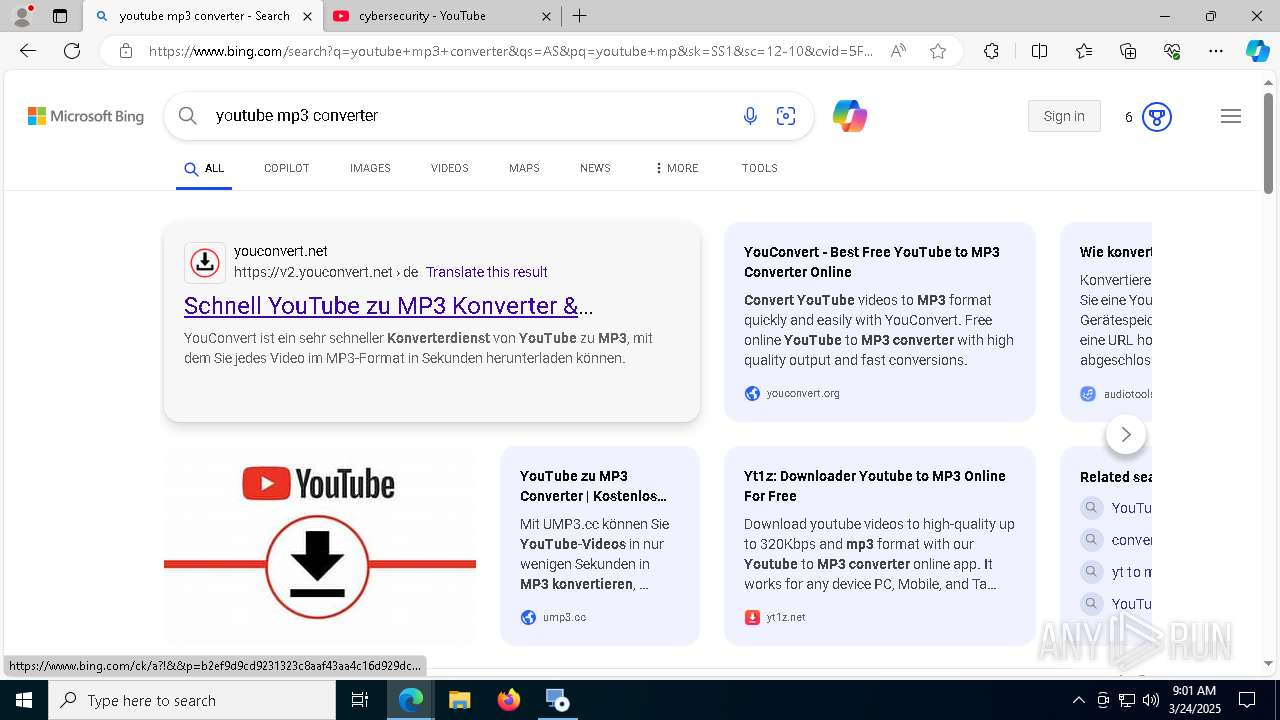1280x720 pixels.
Task: Close the youtube mp3 converter tab
Action: (x=307, y=16)
